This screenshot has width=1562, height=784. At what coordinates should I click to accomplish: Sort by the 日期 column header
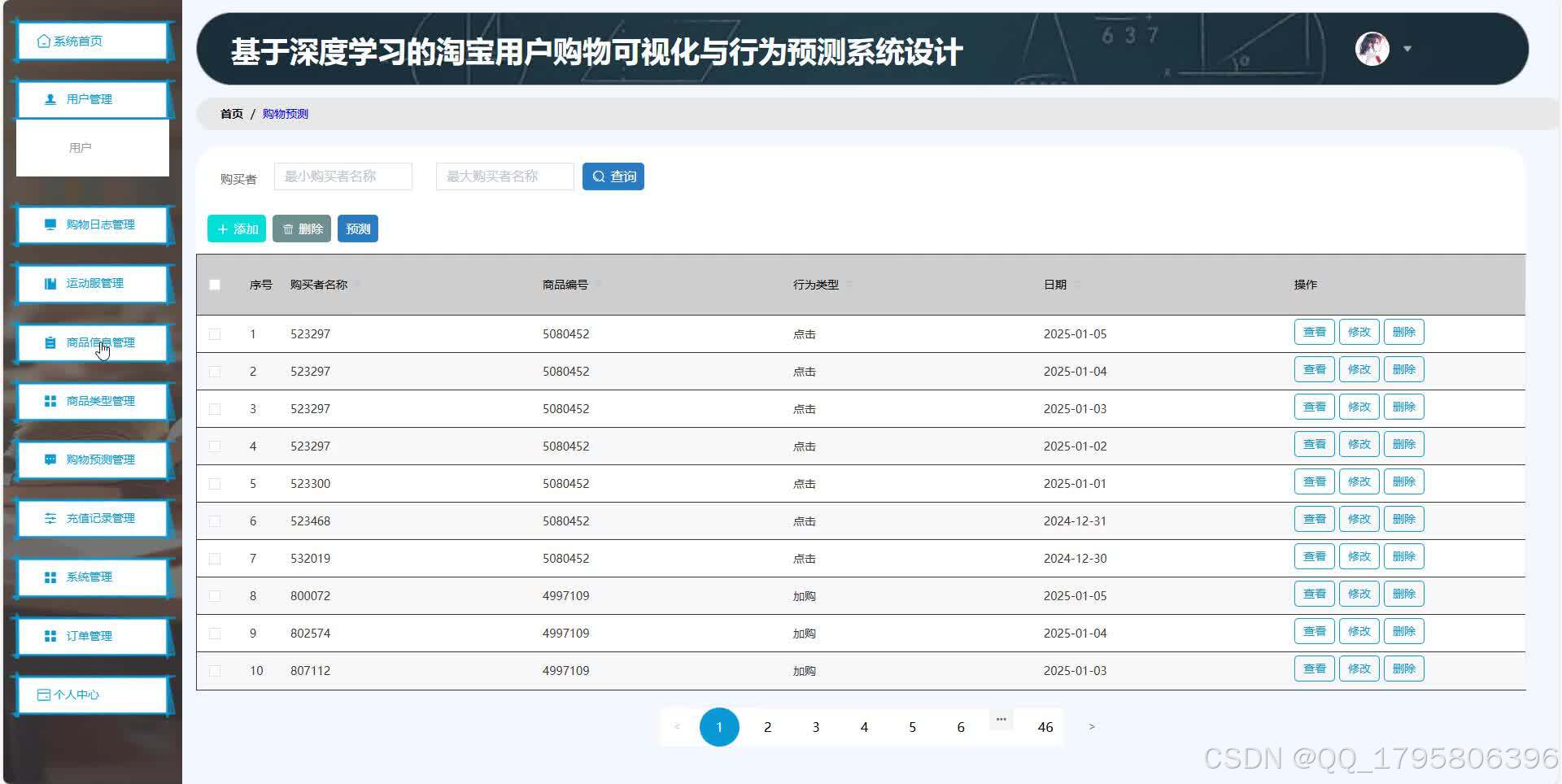pyautogui.click(x=1055, y=285)
